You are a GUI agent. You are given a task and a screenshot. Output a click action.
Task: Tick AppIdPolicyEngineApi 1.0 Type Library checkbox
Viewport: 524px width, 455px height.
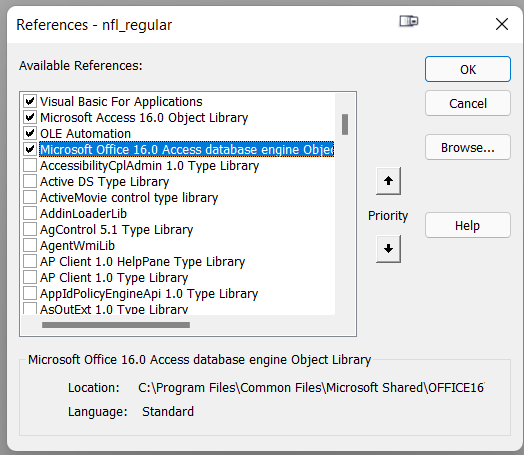click(x=30, y=293)
